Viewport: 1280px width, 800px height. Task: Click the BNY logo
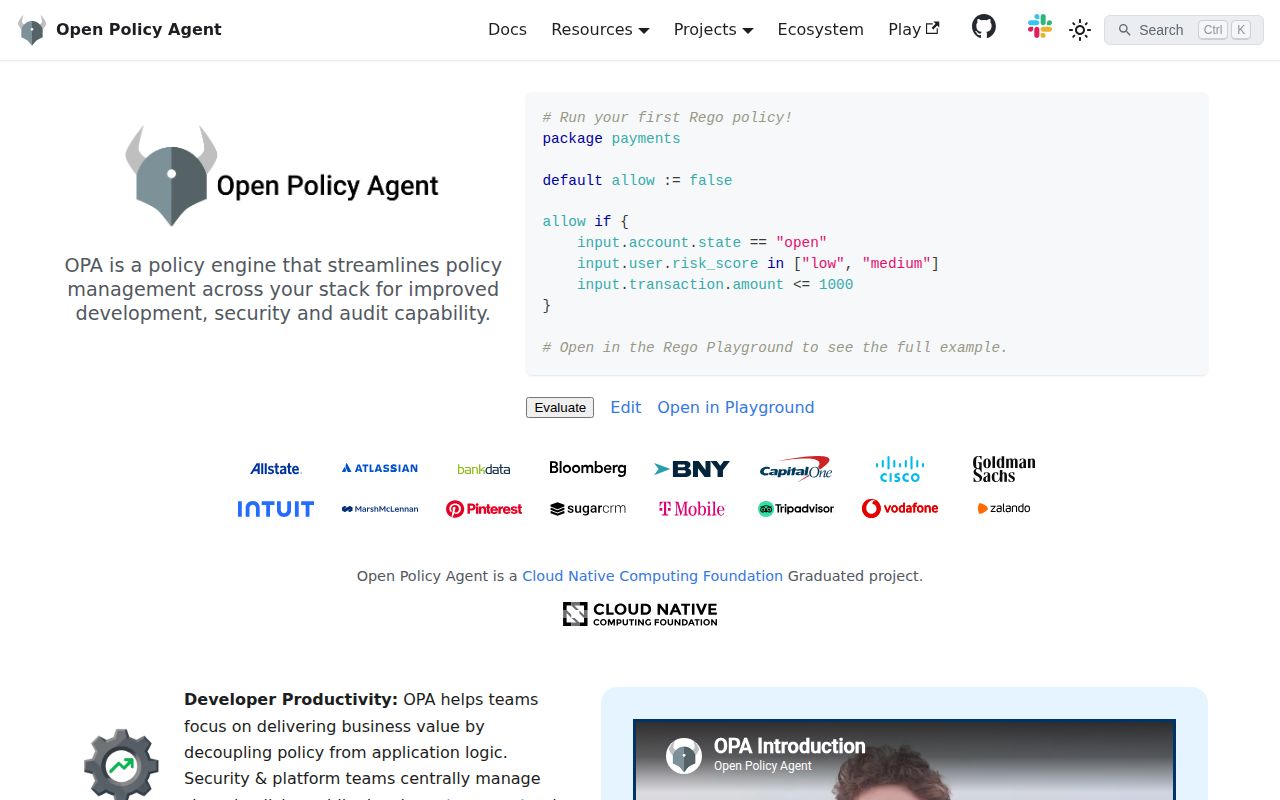pos(692,468)
